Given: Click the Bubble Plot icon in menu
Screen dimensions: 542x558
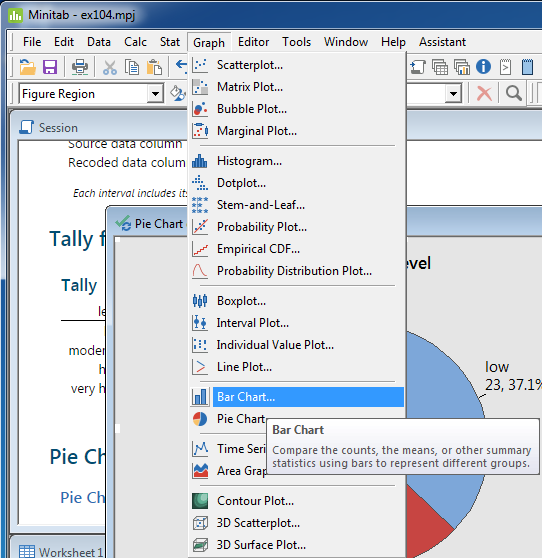Looking at the screenshot, I should tap(200, 109).
